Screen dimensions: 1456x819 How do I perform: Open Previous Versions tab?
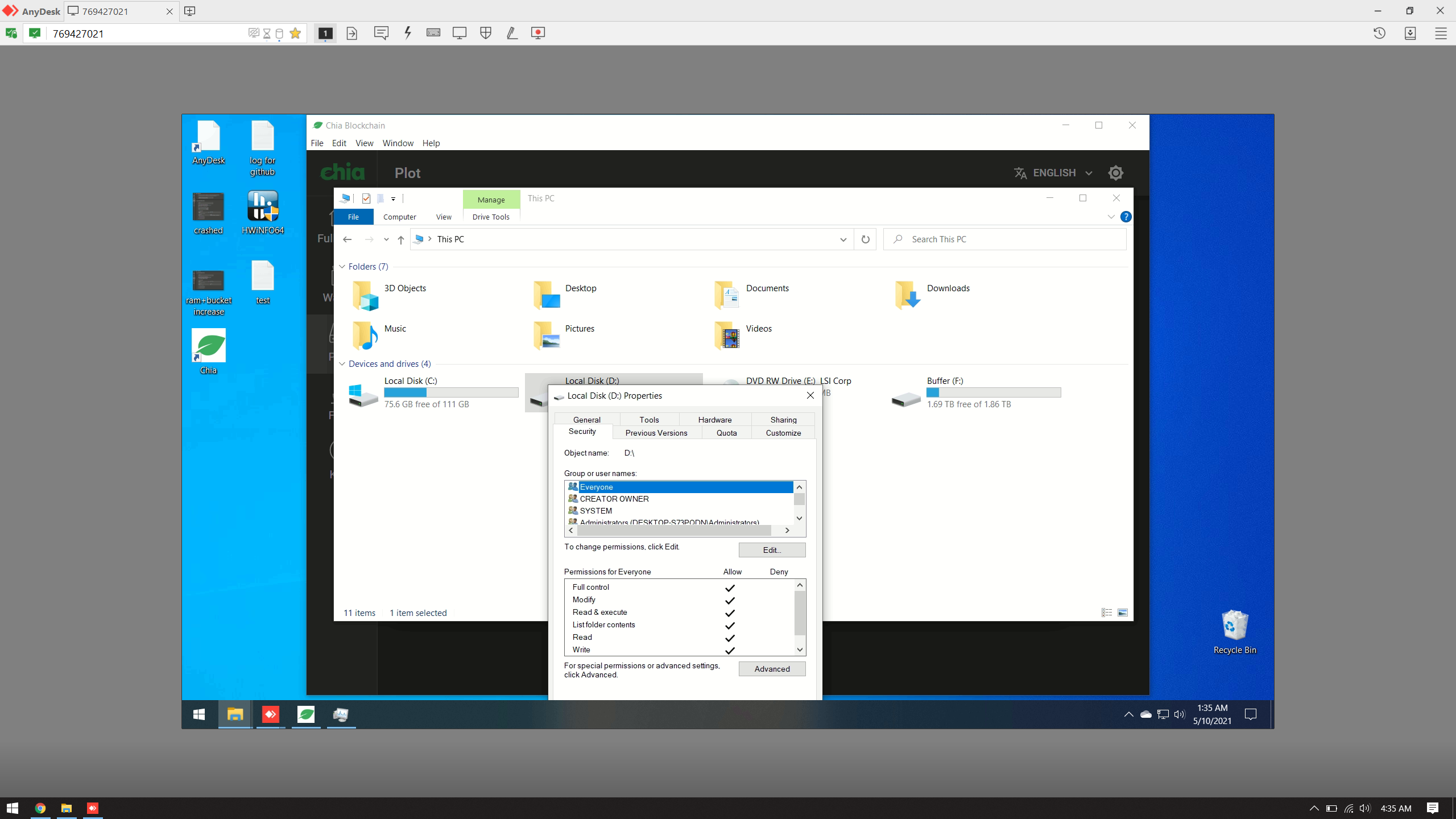[656, 433]
